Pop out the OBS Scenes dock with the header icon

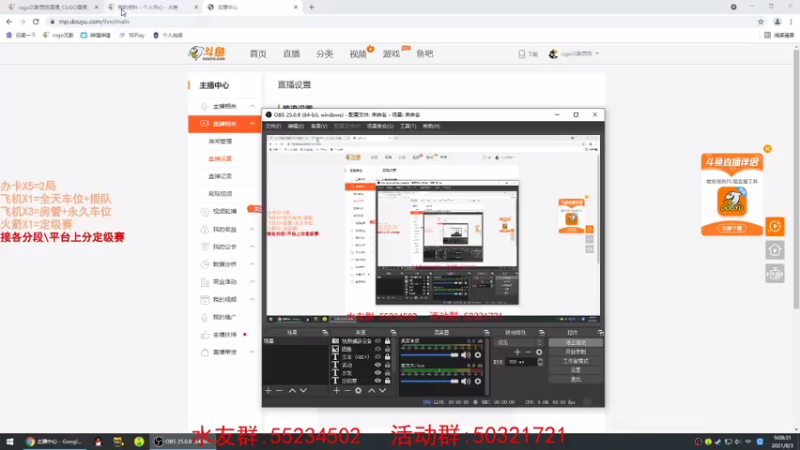point(325,333)
